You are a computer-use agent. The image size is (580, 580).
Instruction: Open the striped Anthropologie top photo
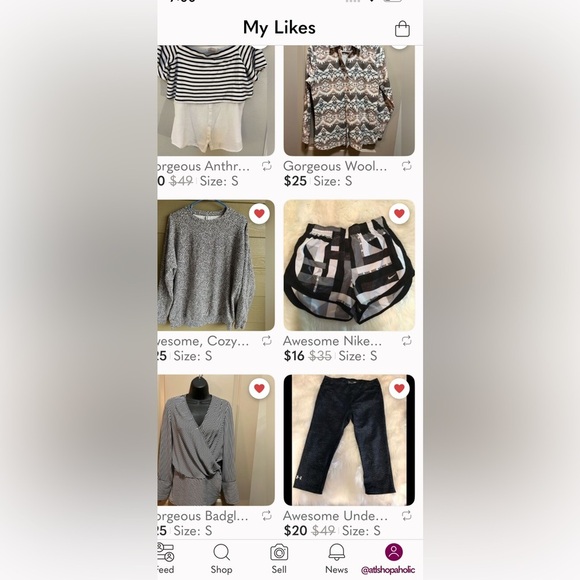pyautogui.click(x=216, y=100)
